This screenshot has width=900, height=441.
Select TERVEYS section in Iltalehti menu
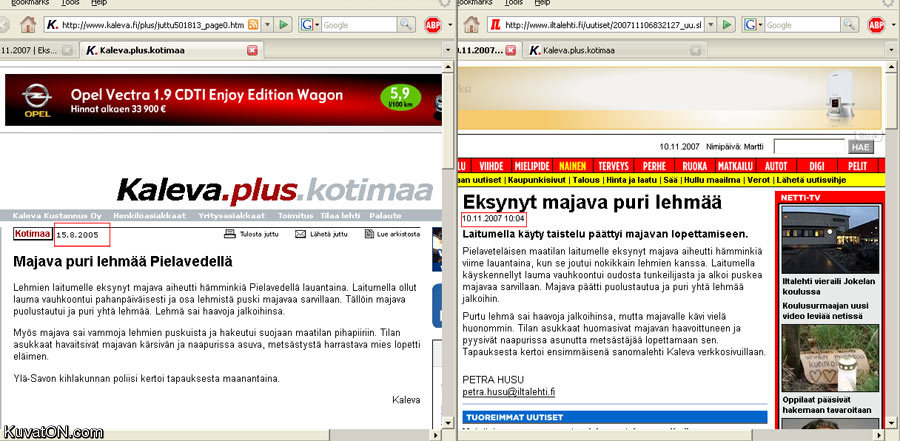click(x=614, y=166)
